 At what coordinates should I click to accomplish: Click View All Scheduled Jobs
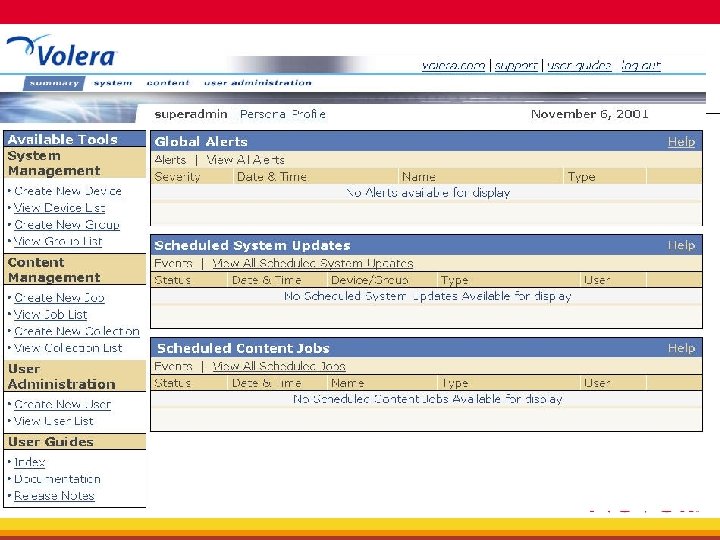(279, 366)
